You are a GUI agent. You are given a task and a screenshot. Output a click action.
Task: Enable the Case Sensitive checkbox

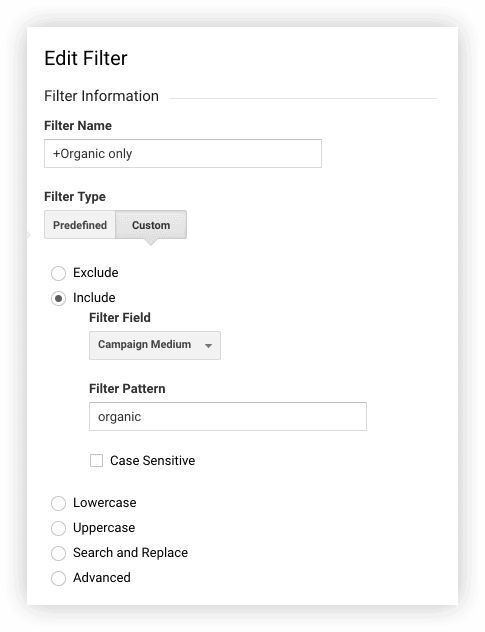click(x=96, y=460)
